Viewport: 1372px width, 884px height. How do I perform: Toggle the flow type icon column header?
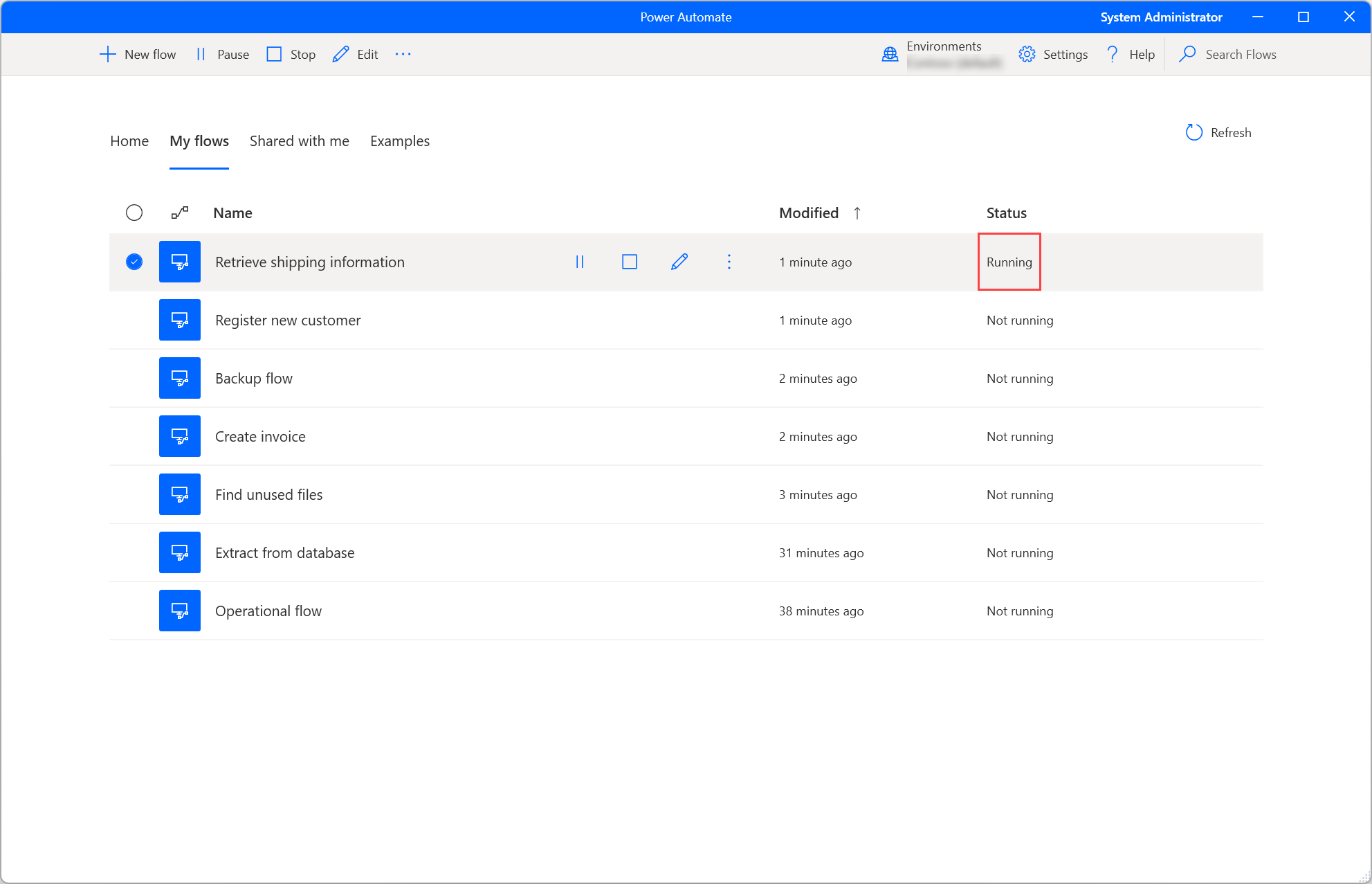point(180,212)
